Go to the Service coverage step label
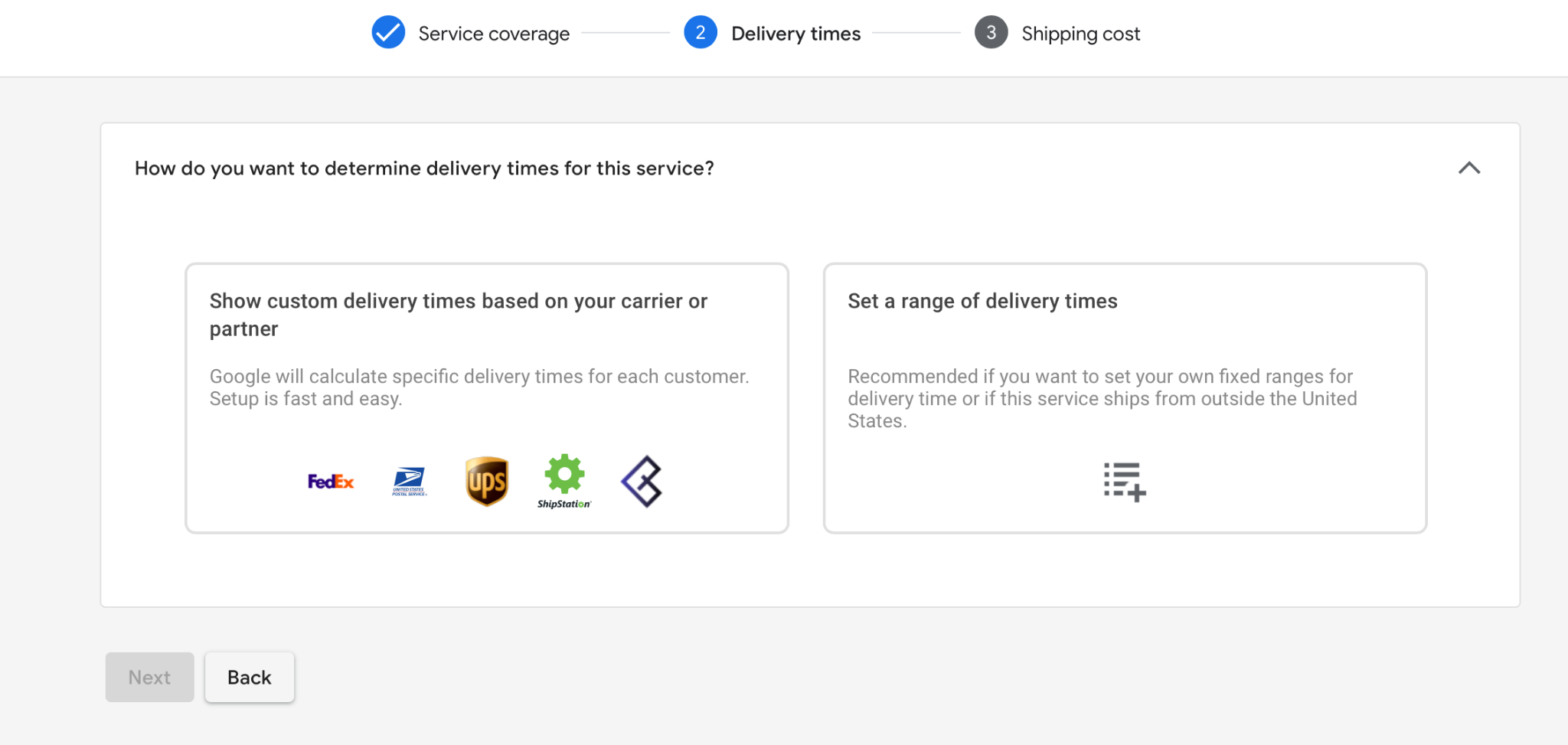Viewport: 1568px width, 745px height. point(494,34)
